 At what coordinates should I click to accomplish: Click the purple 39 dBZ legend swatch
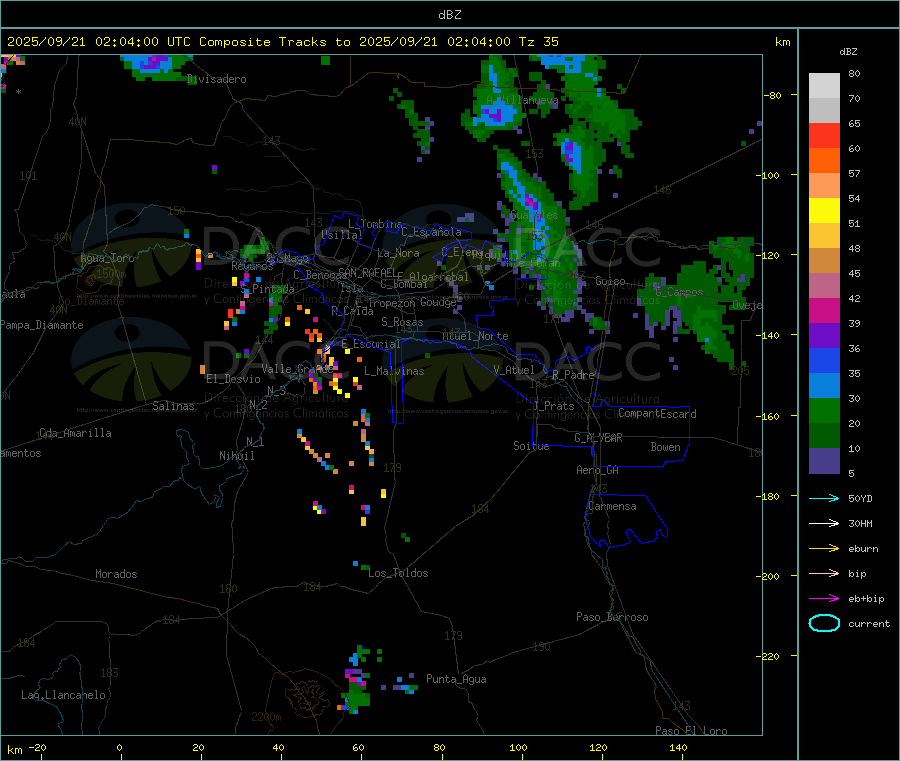(x=824, y=336)
